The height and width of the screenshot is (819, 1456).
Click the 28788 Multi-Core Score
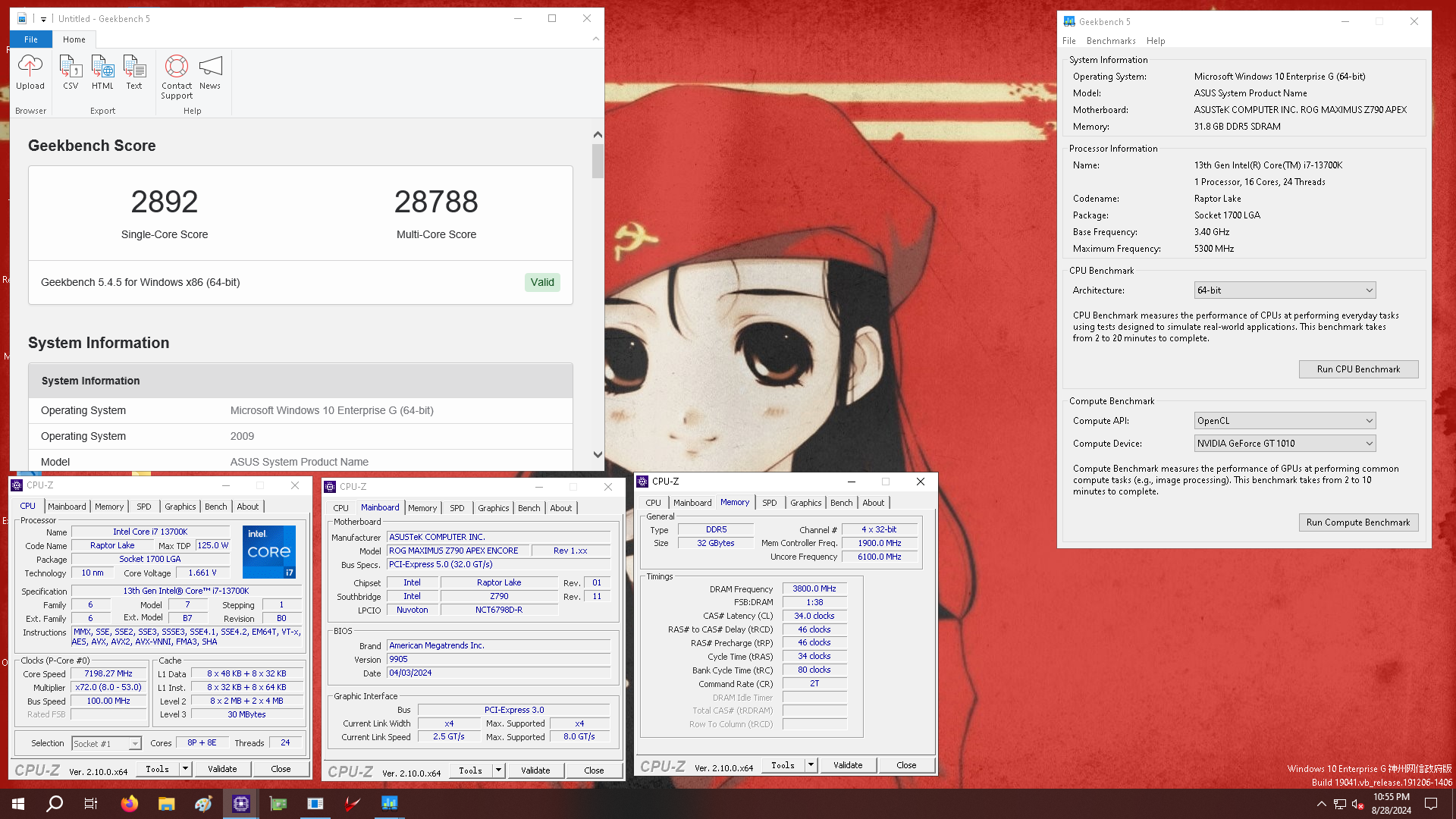tap(436, 202)
